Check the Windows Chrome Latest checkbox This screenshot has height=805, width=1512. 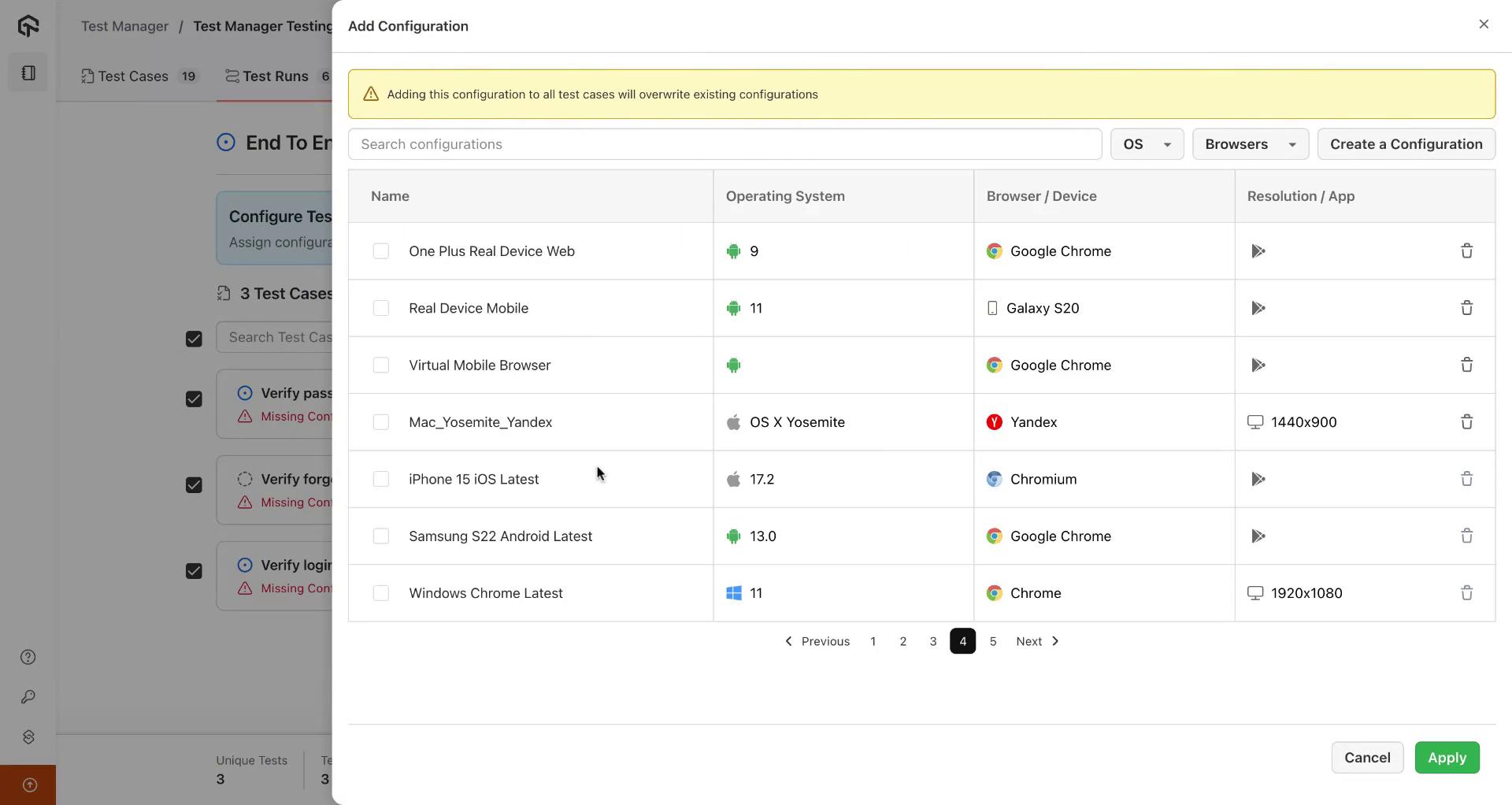(381, 593)
